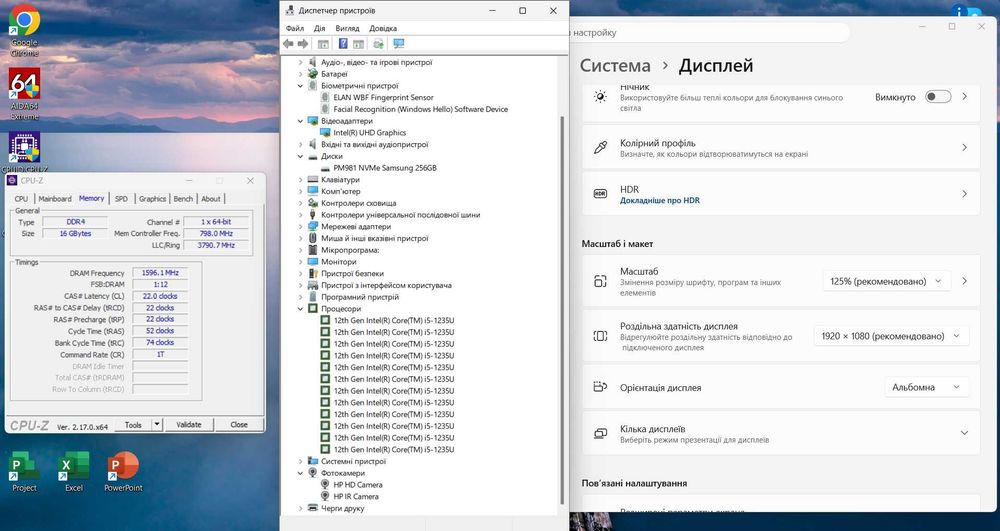Open the Колірний профіль settings row
Image resolution: width=1000 pixels, height=531 pixels.
(781, 147)
